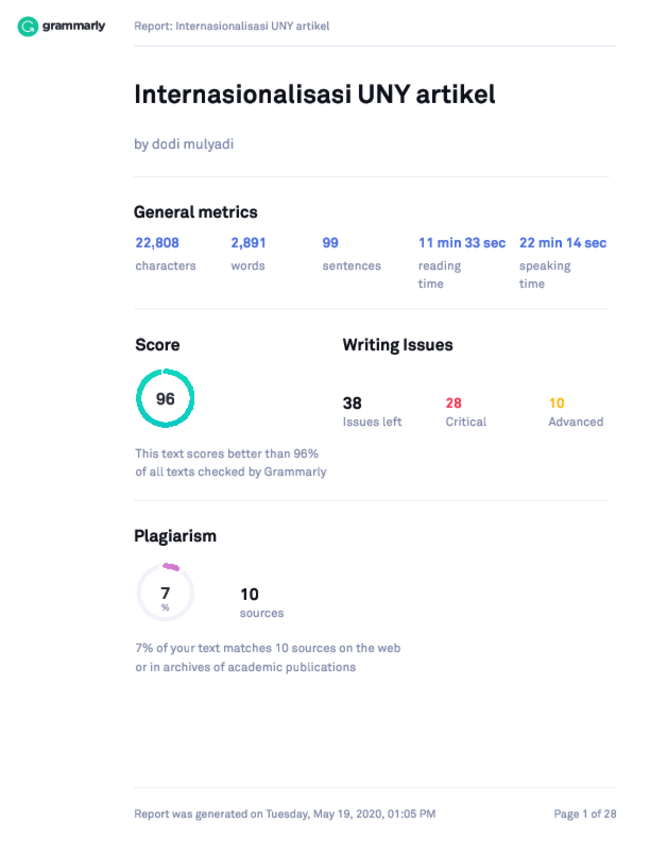Click the 'words' label
This screenshot has height=841, width=650.
tap(248, 265)
